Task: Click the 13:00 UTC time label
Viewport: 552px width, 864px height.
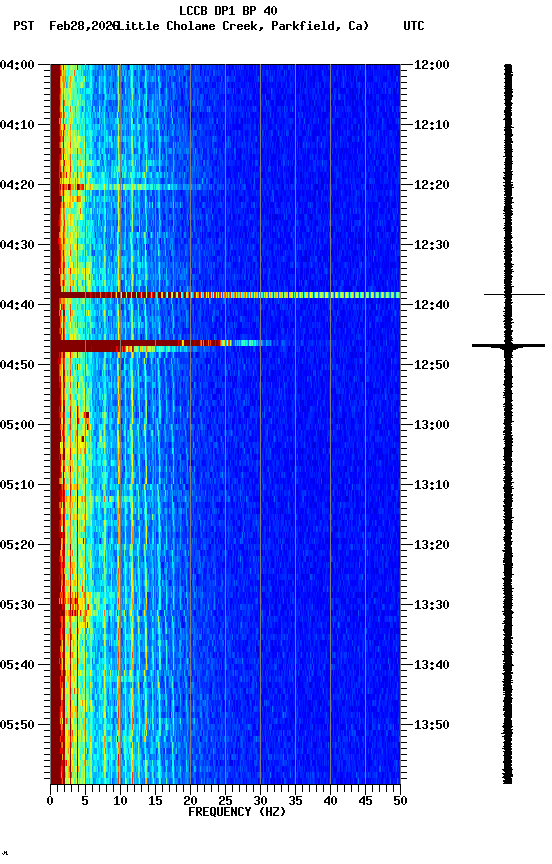Action: pos(432,425)
